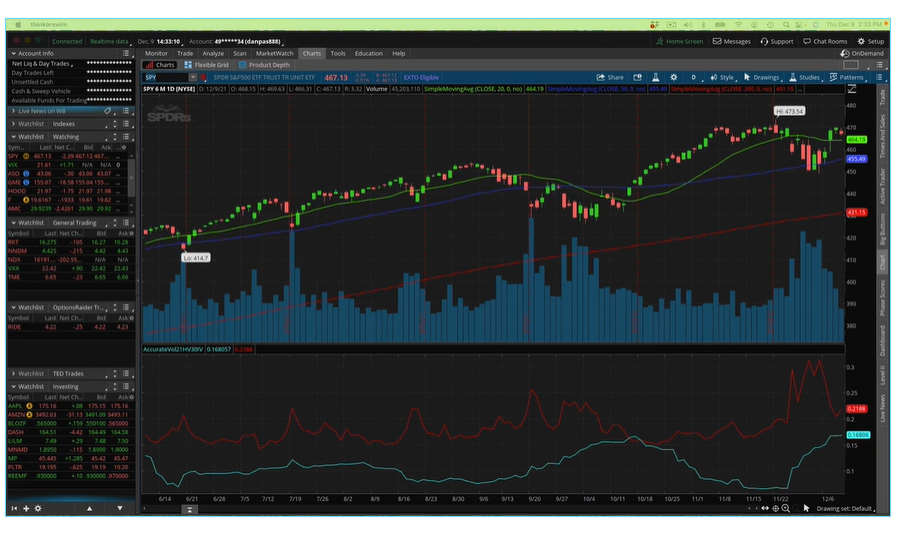Open the Style dropdown menu
The height and width of the screenshot is (550, 897).
click(723, 77)
